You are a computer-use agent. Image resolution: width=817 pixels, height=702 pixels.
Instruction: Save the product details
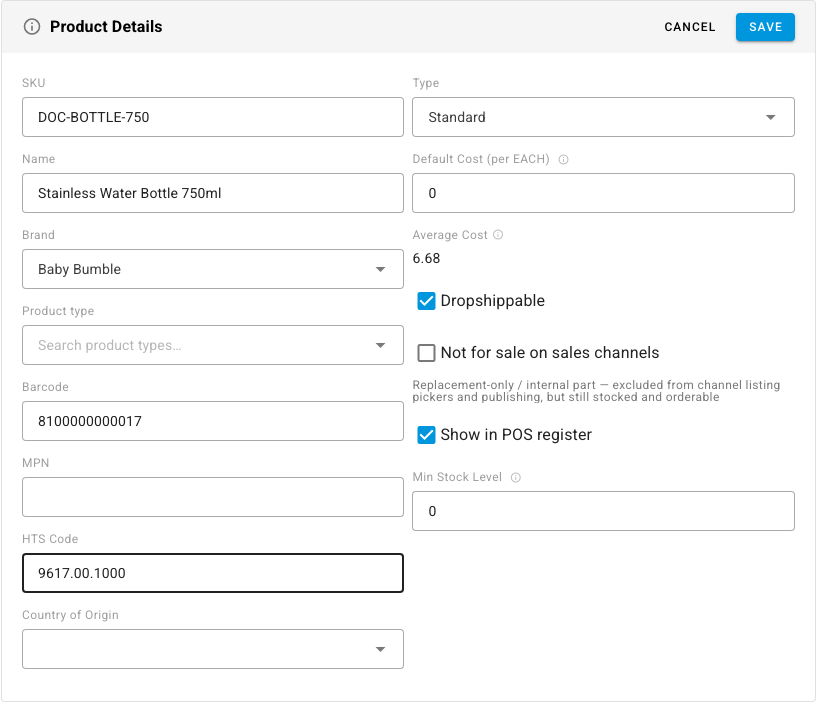[x=765, y=27]
